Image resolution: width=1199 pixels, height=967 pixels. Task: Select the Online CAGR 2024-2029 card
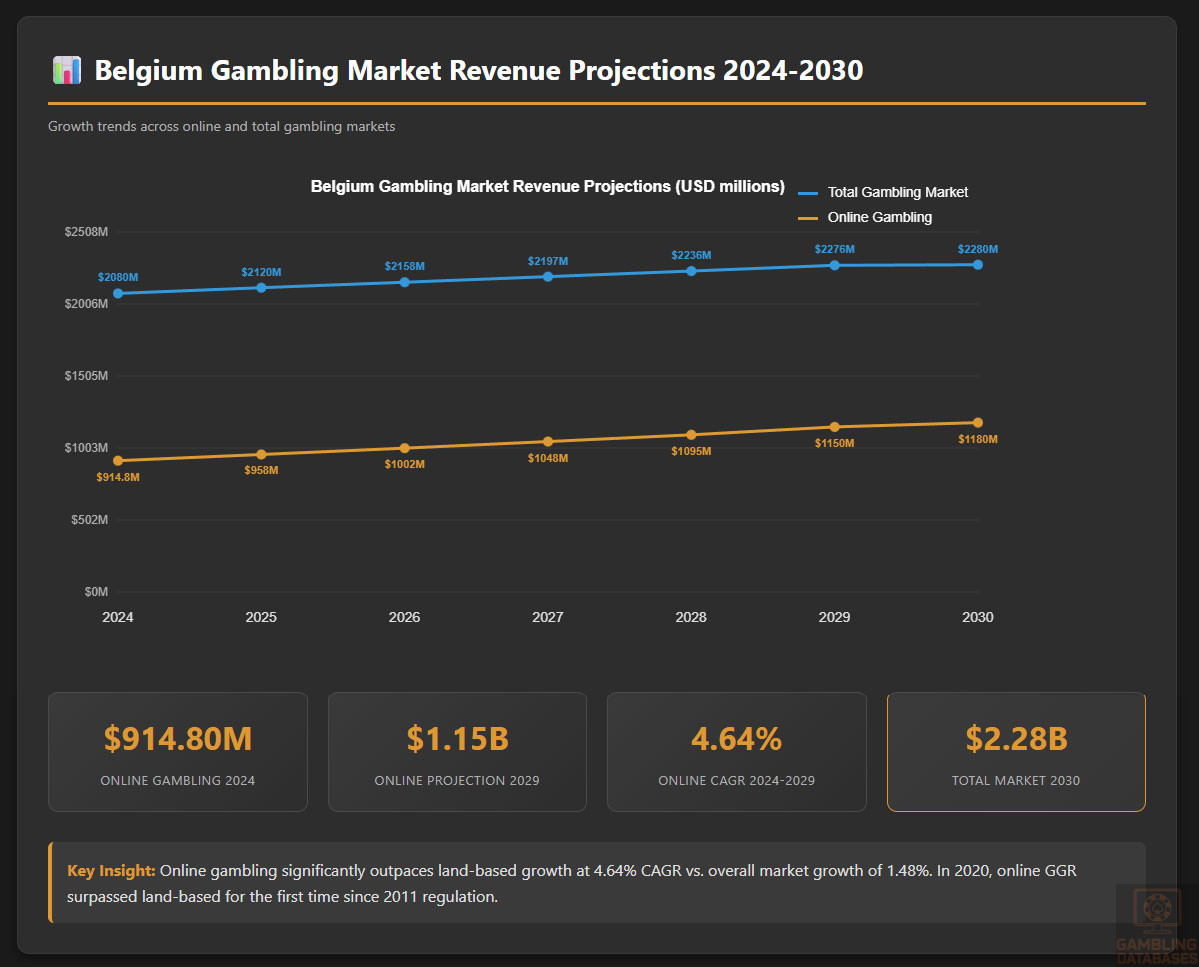[736, 751]
